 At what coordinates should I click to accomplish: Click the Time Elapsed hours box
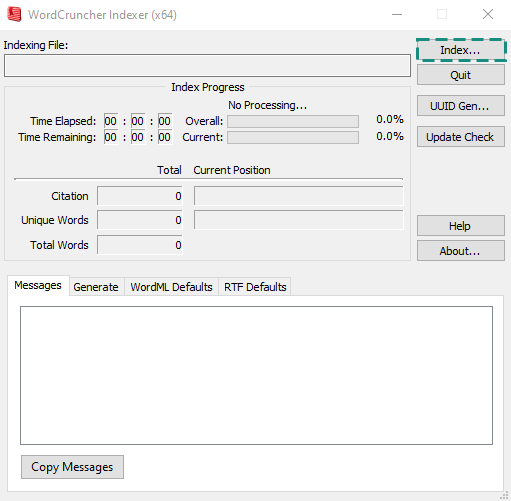111,121
